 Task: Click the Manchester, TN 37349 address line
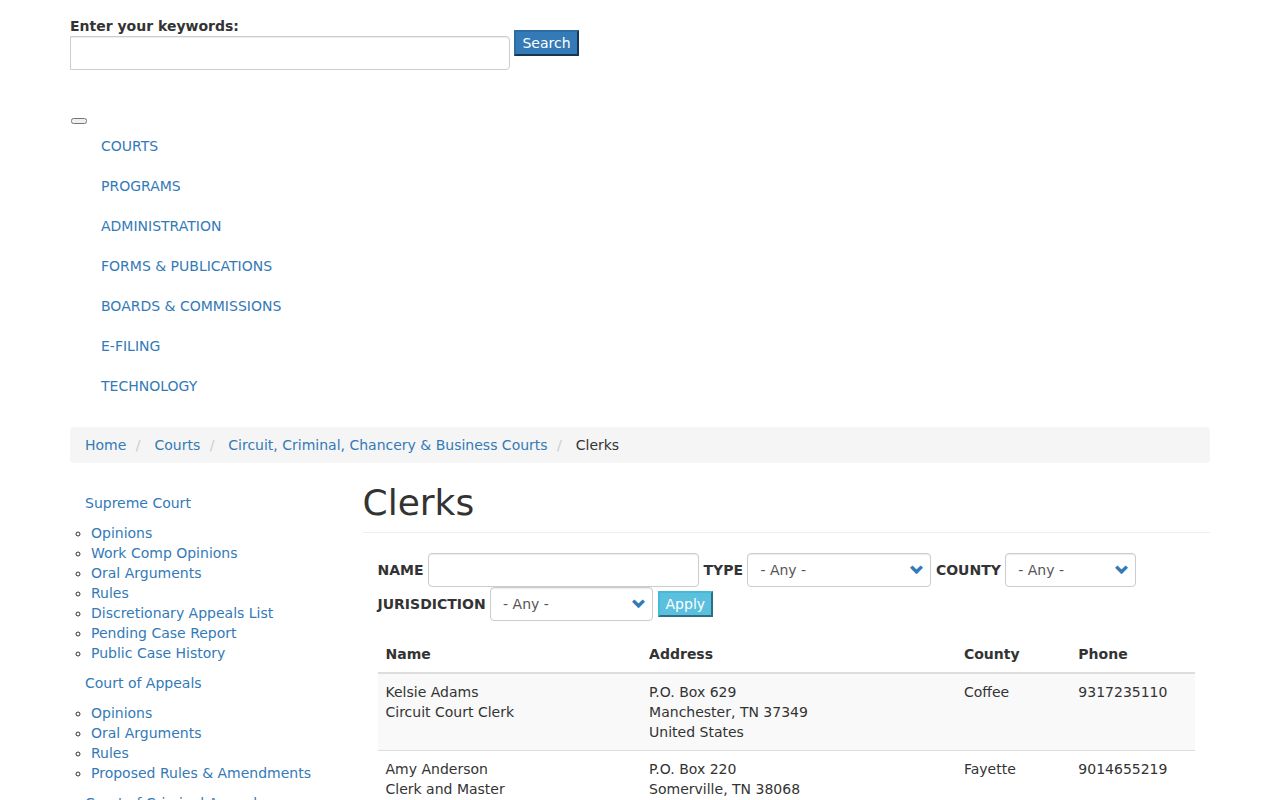728,712
